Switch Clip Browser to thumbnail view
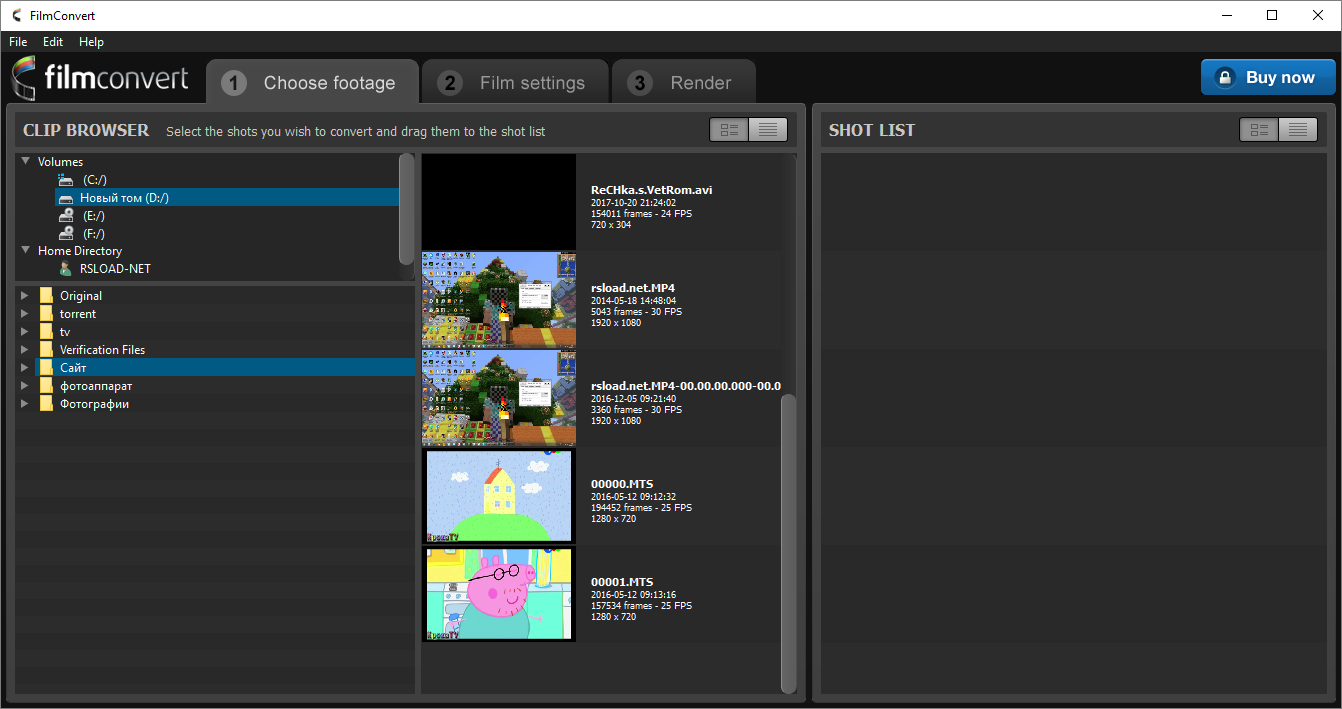1342x709 pixels. [x=729, y=130]
